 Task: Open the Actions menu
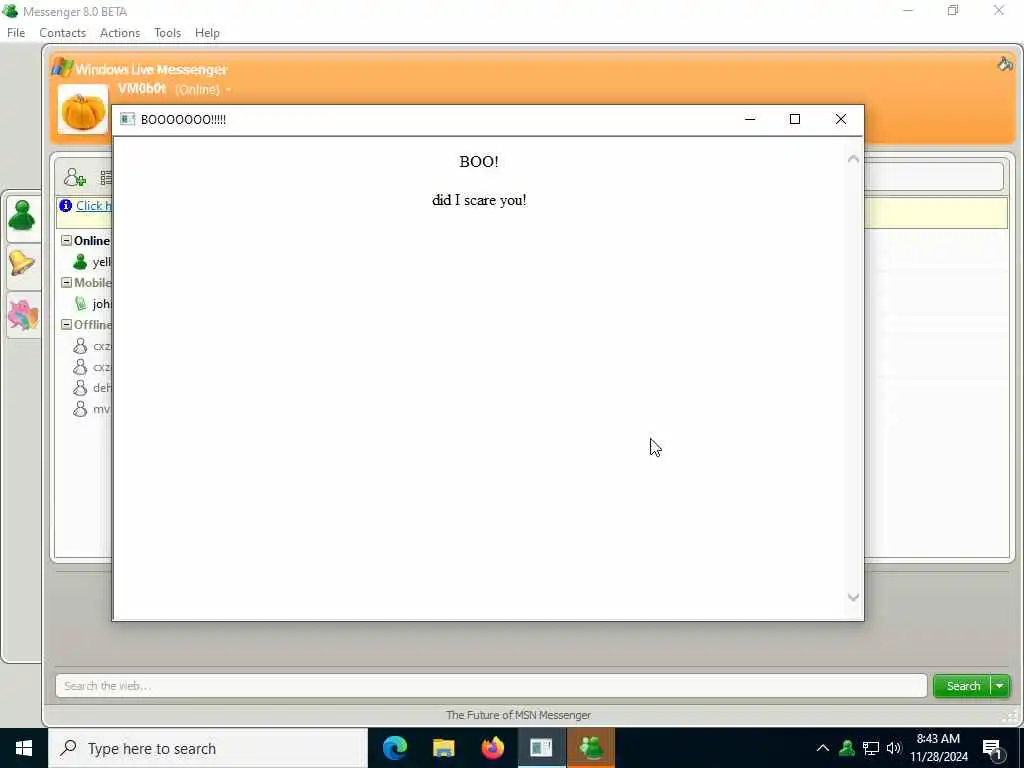[120, 33]
